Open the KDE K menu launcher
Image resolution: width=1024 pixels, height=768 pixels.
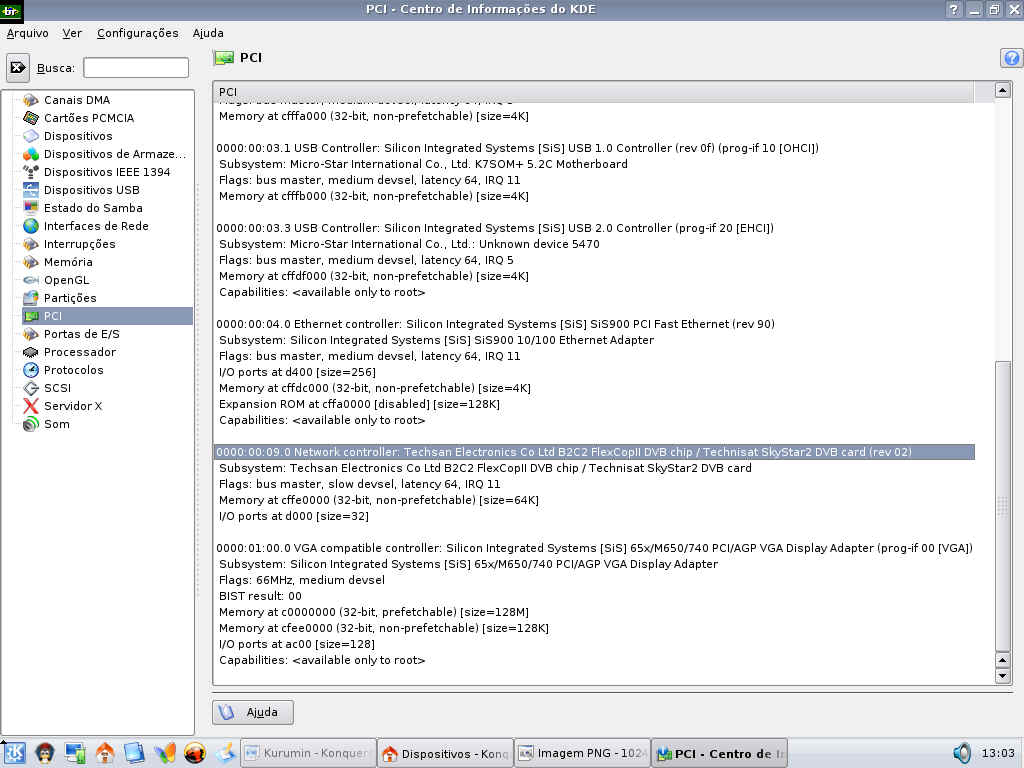pos(14,753)
